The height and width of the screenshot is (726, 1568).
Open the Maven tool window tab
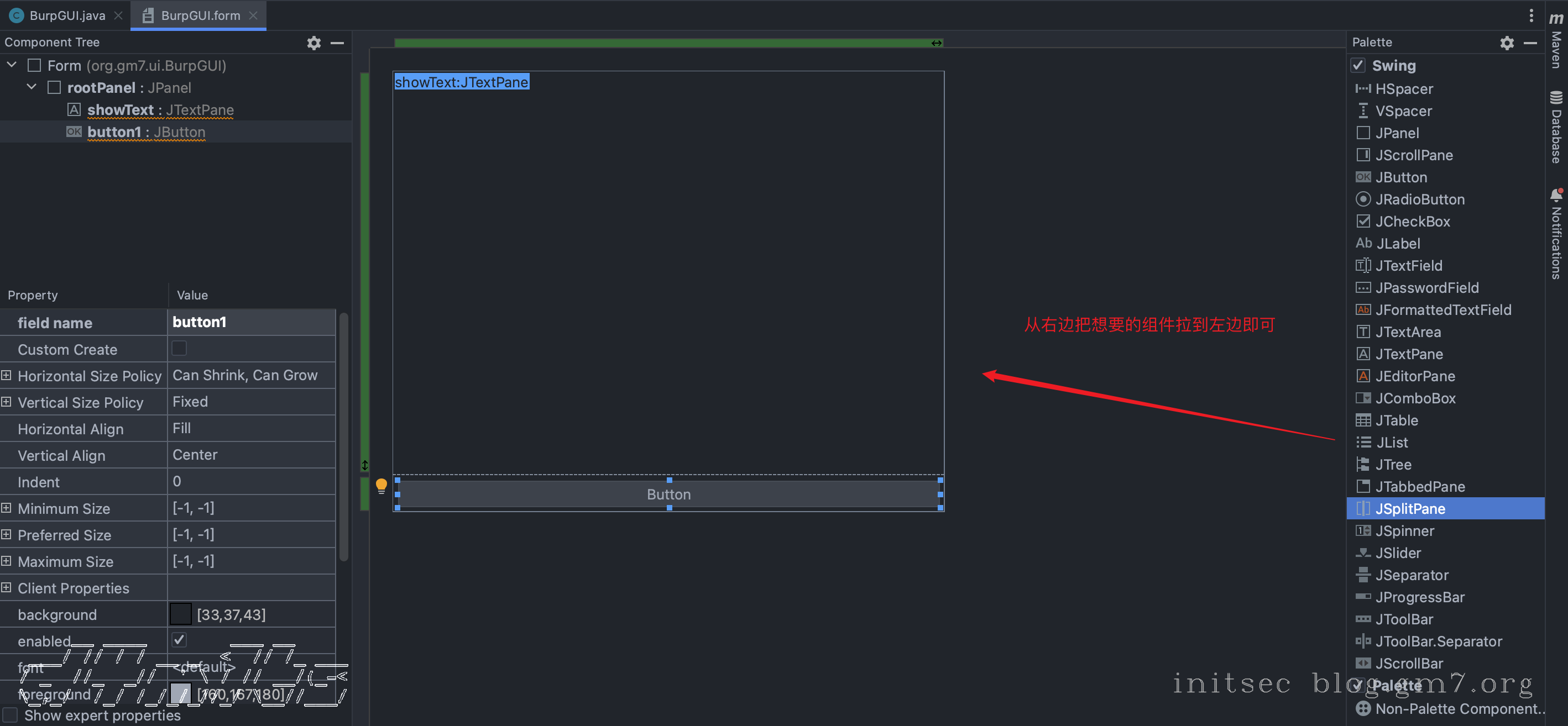pos(1556,43)
